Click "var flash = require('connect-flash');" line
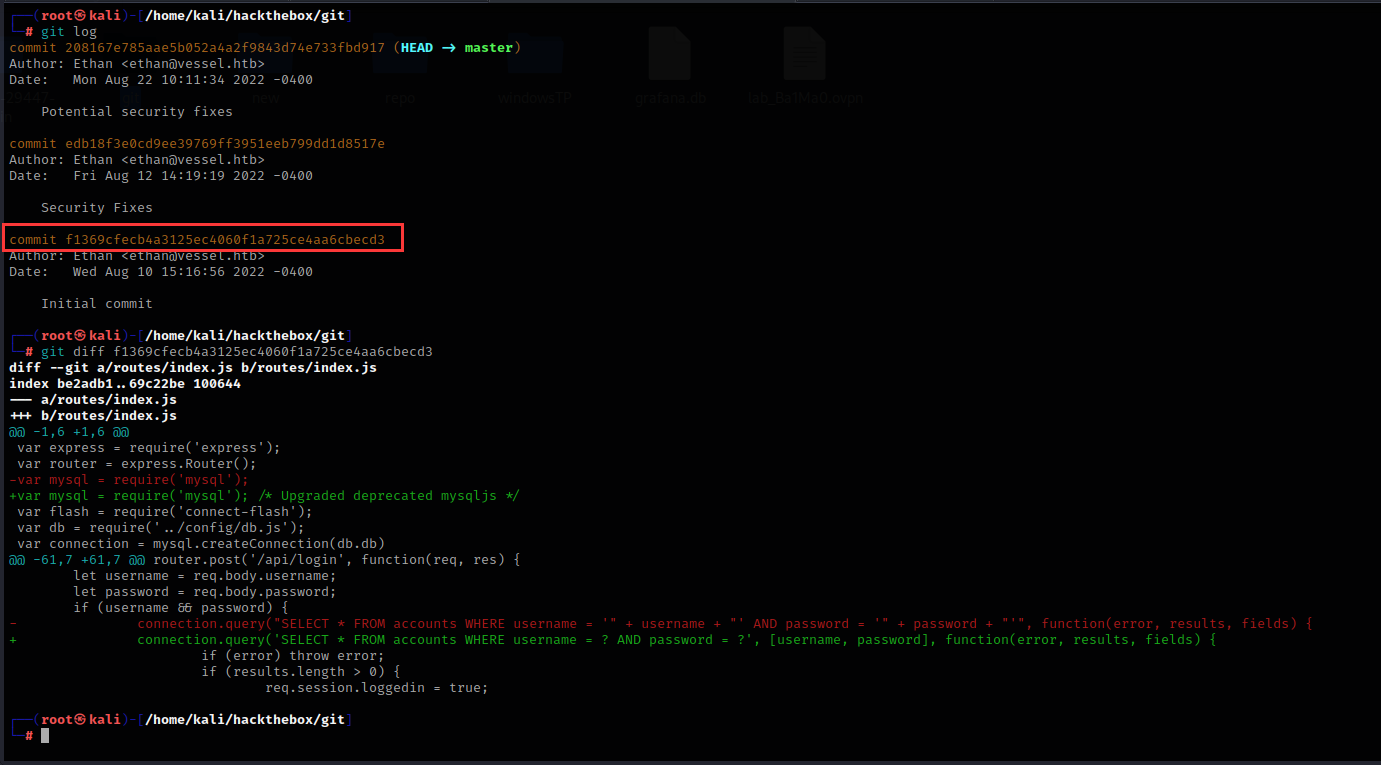 [x=165, y=512]
